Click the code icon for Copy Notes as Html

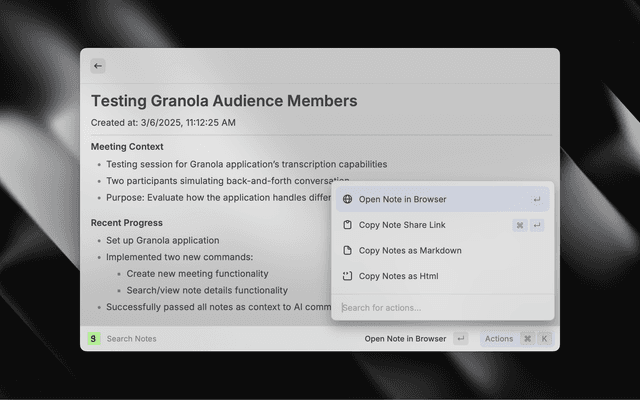click(x=347, y=276)
